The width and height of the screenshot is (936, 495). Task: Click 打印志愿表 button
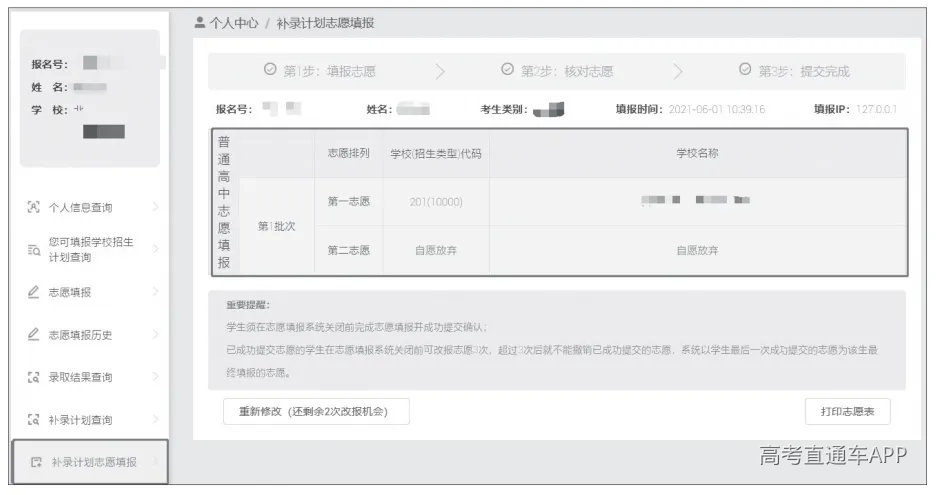click(x=847, y=411)
